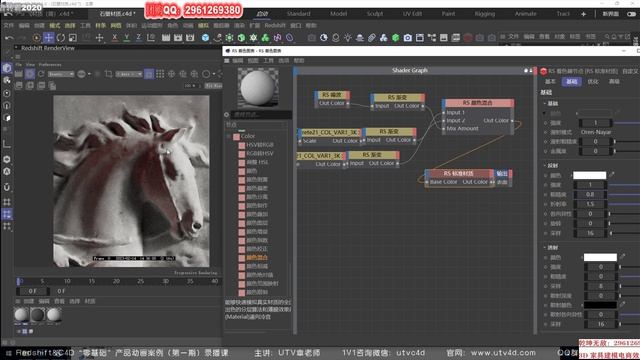Switch to the Sculpt layout tab
The width and height of the screenshot is (640, 360).
coord(375,14)
